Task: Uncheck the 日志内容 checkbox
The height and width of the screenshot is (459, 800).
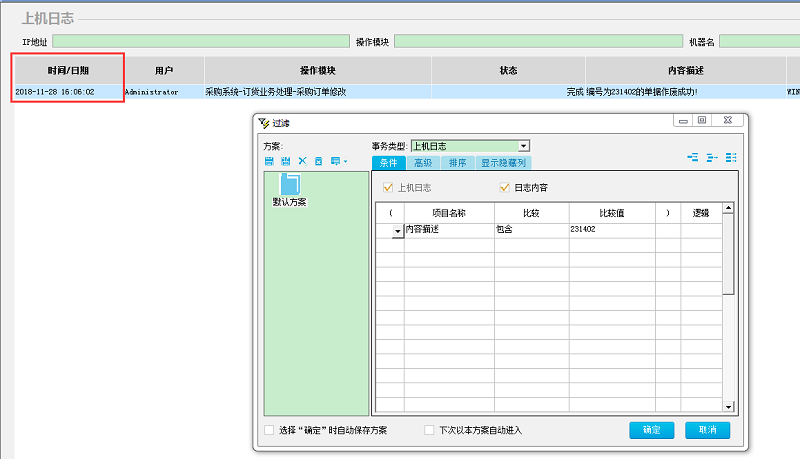Action: [x=504, y=187]
